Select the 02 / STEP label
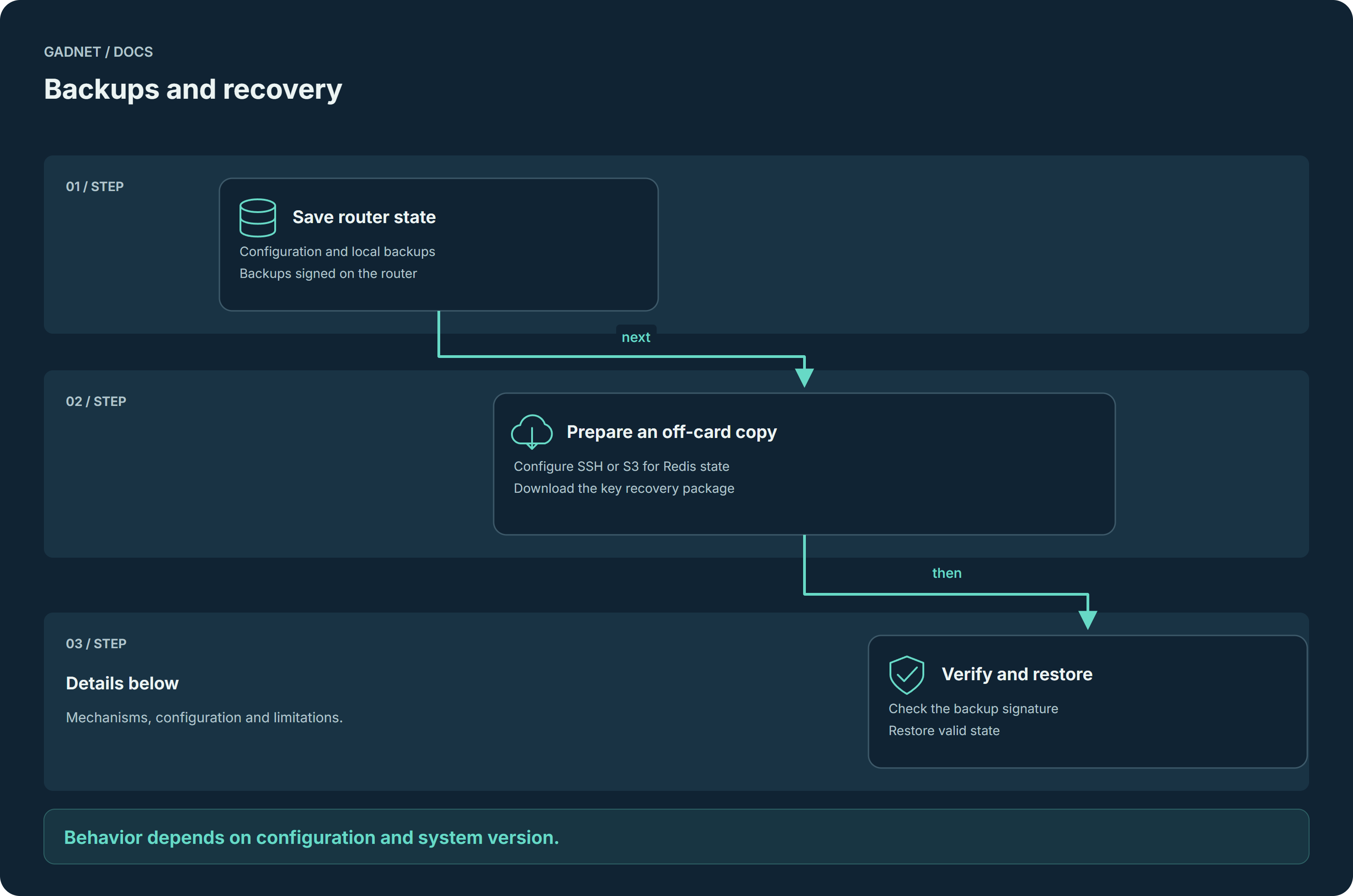Screen dimensions: 1353x896 [96, 402]
